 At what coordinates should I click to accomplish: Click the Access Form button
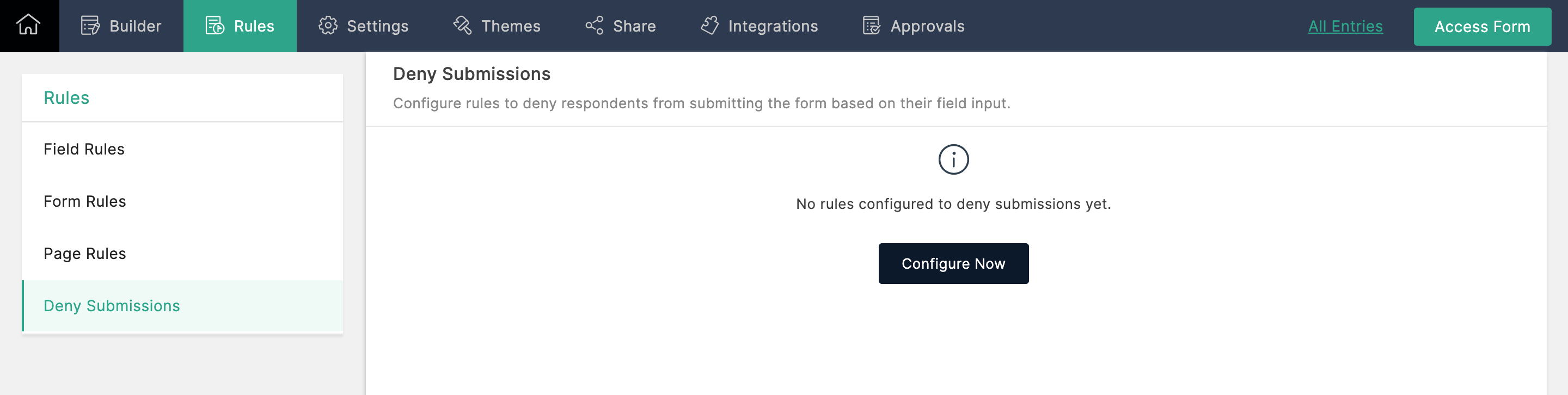click(x=1481, y=27)
